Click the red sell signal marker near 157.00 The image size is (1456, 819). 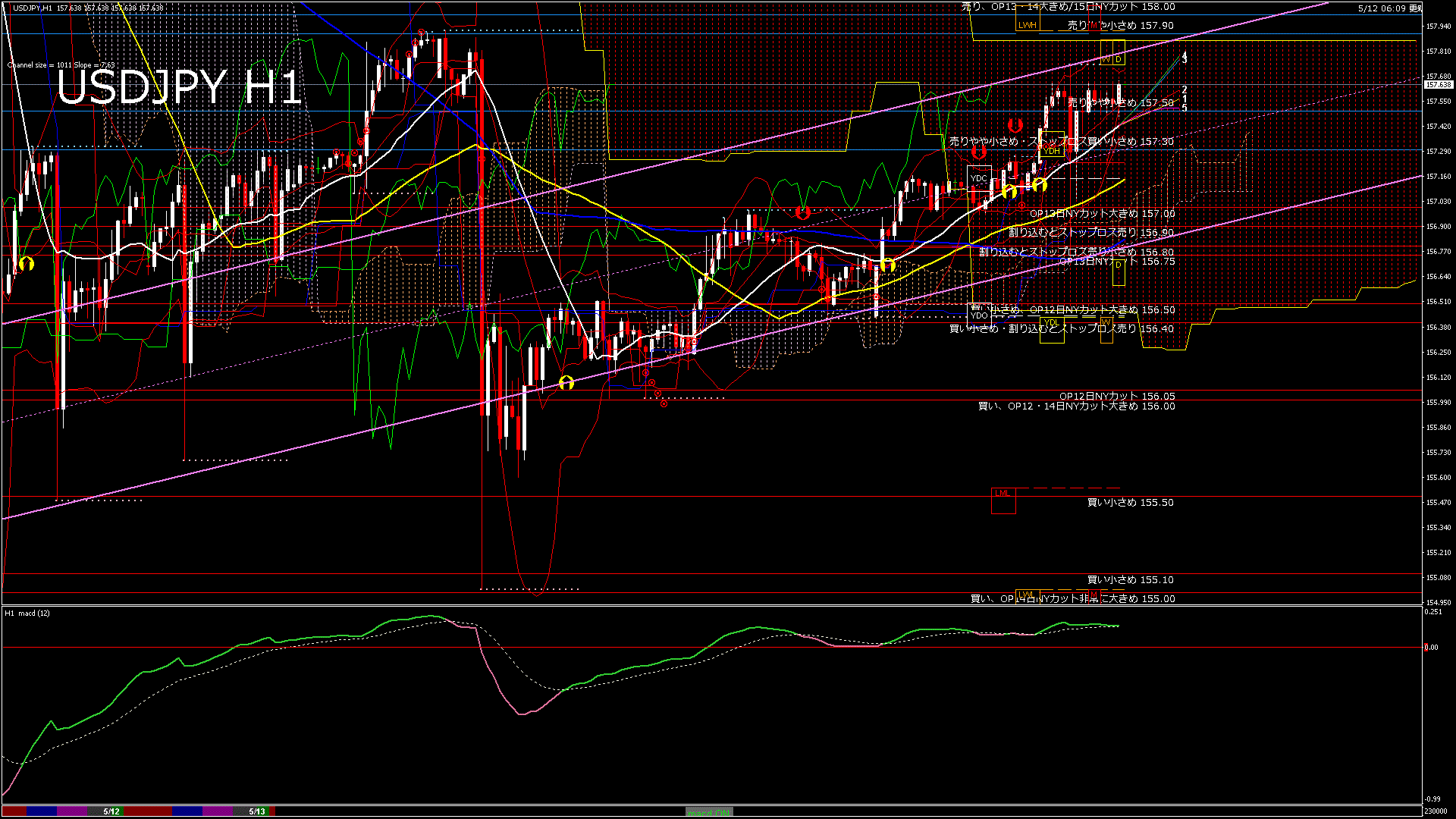click(803, 213)
